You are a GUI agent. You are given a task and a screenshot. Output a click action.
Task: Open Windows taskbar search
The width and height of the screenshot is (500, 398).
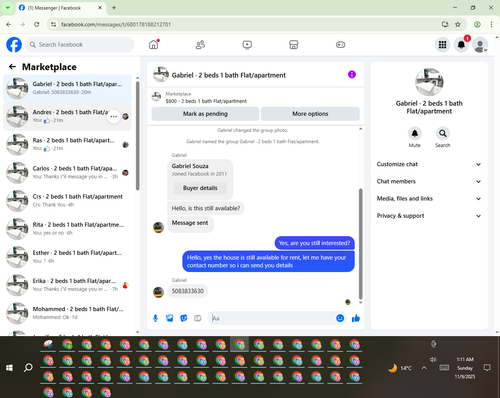coord(28,367)
